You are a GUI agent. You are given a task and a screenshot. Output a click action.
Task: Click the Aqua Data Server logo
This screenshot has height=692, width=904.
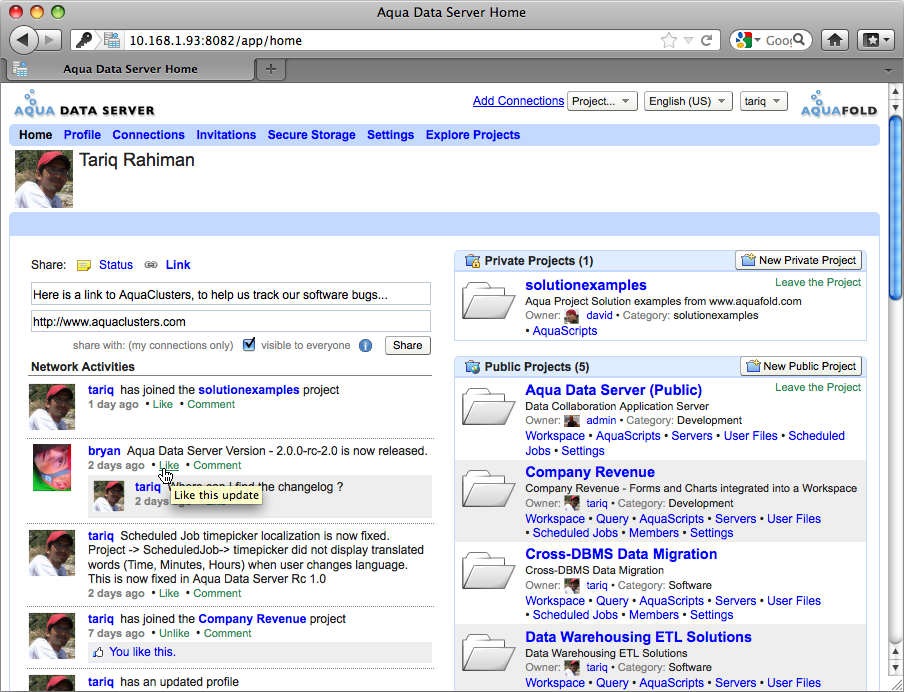click(x=84, y=104)
